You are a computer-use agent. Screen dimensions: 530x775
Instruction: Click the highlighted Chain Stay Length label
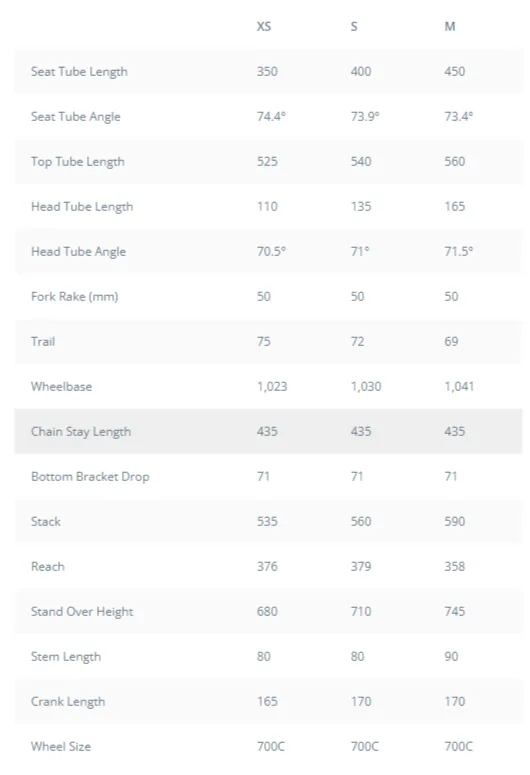point(81,431)
